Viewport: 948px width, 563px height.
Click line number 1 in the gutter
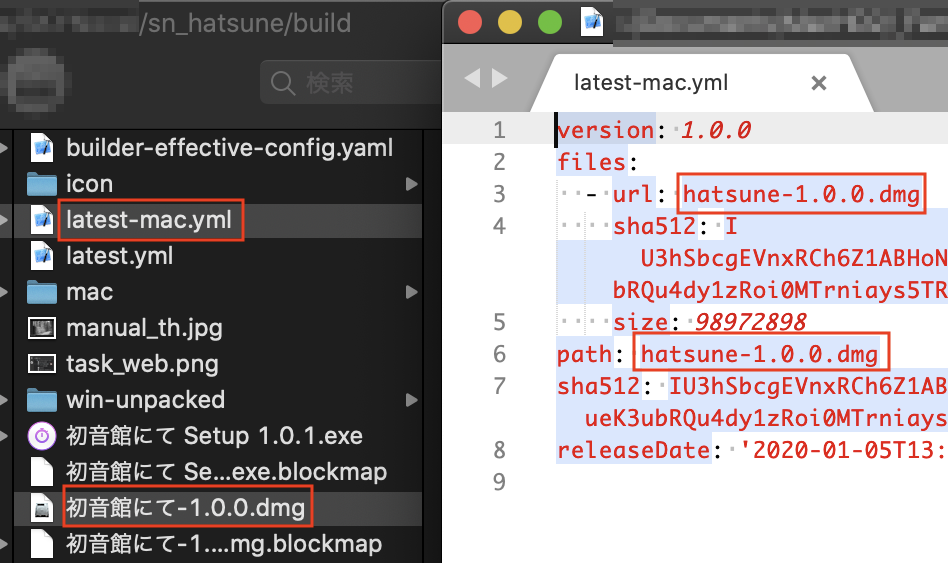499,130
